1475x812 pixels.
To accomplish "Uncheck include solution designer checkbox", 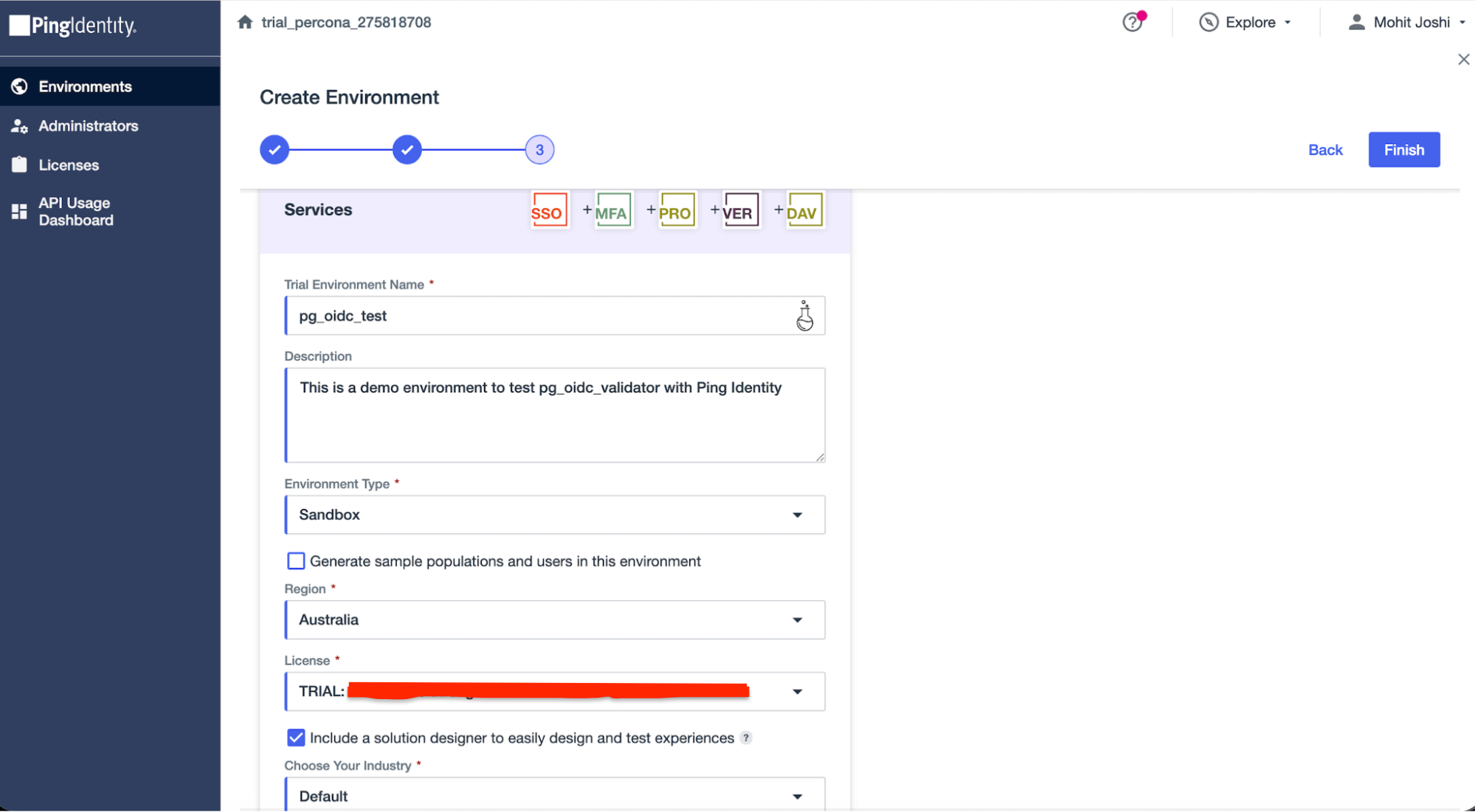I will (x=296, y=738).
